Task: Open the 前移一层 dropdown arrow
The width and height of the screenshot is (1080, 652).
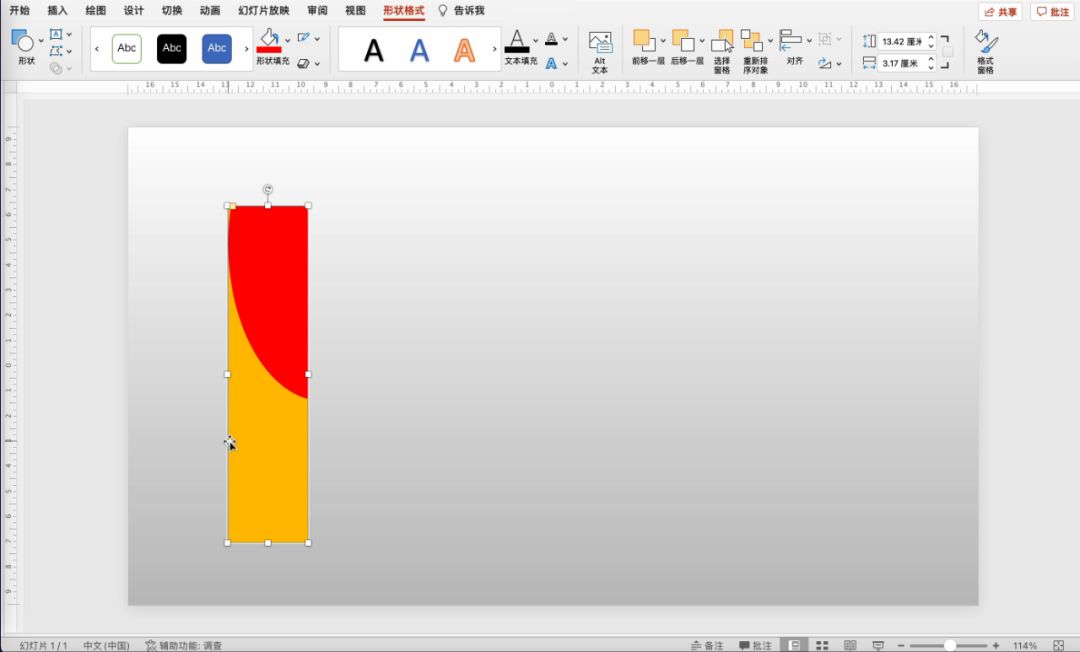Action: [x=663, y=41]
